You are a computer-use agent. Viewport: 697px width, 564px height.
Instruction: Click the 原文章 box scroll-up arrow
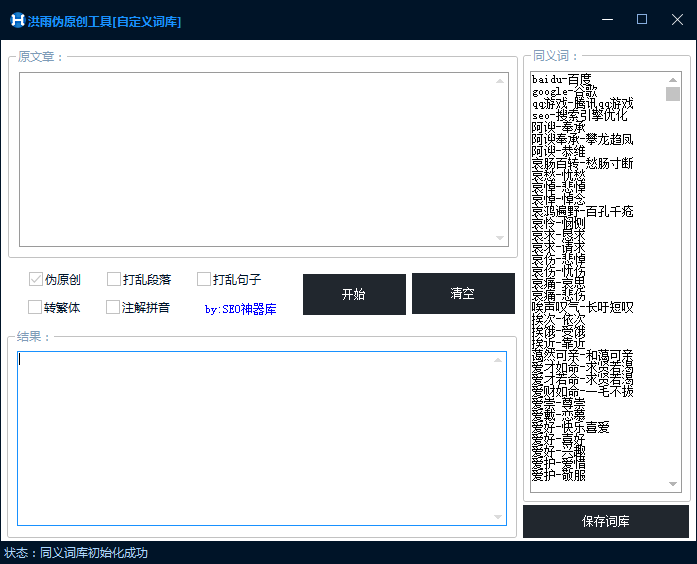500,81
